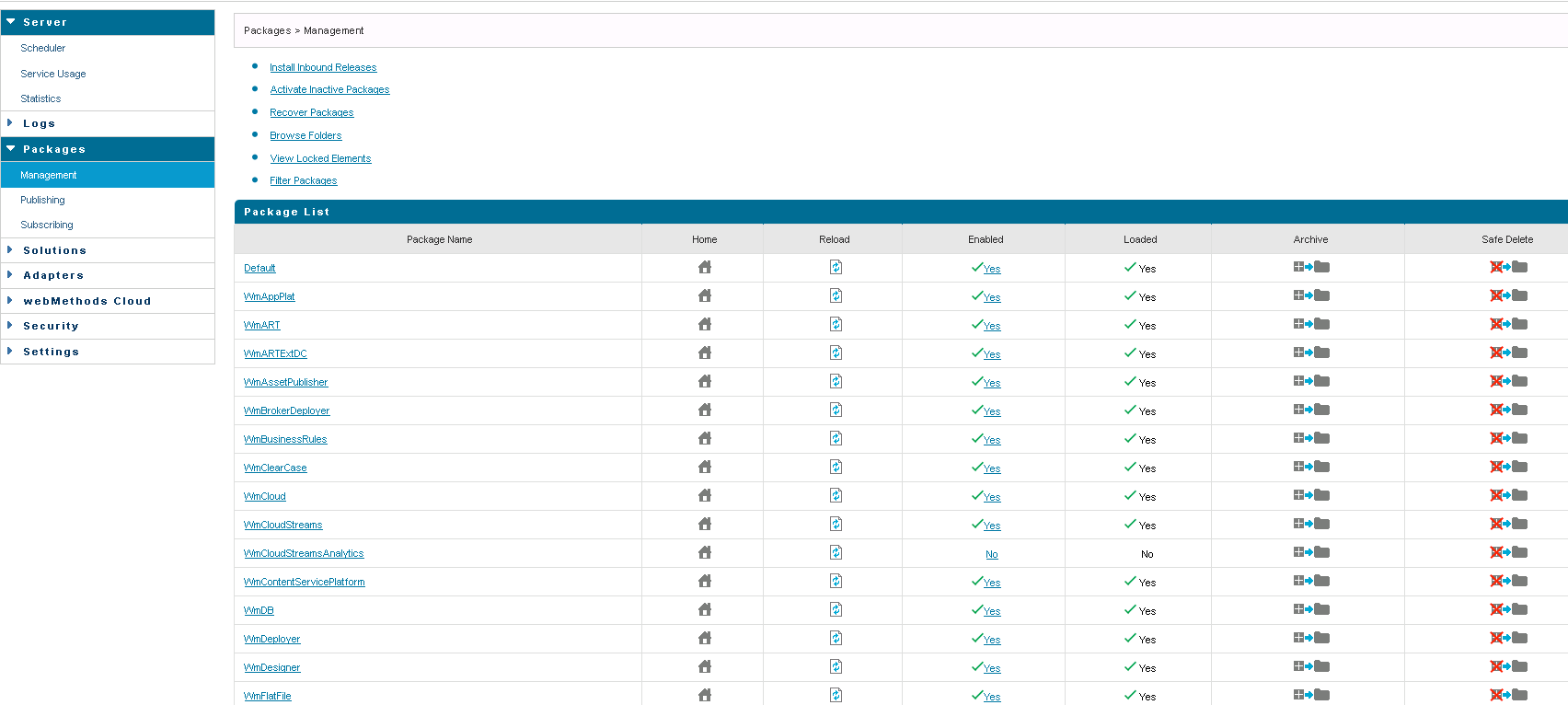1568x705 pixels.
Task: Reload the WmAppPlat package
Action: coord(836,295)
